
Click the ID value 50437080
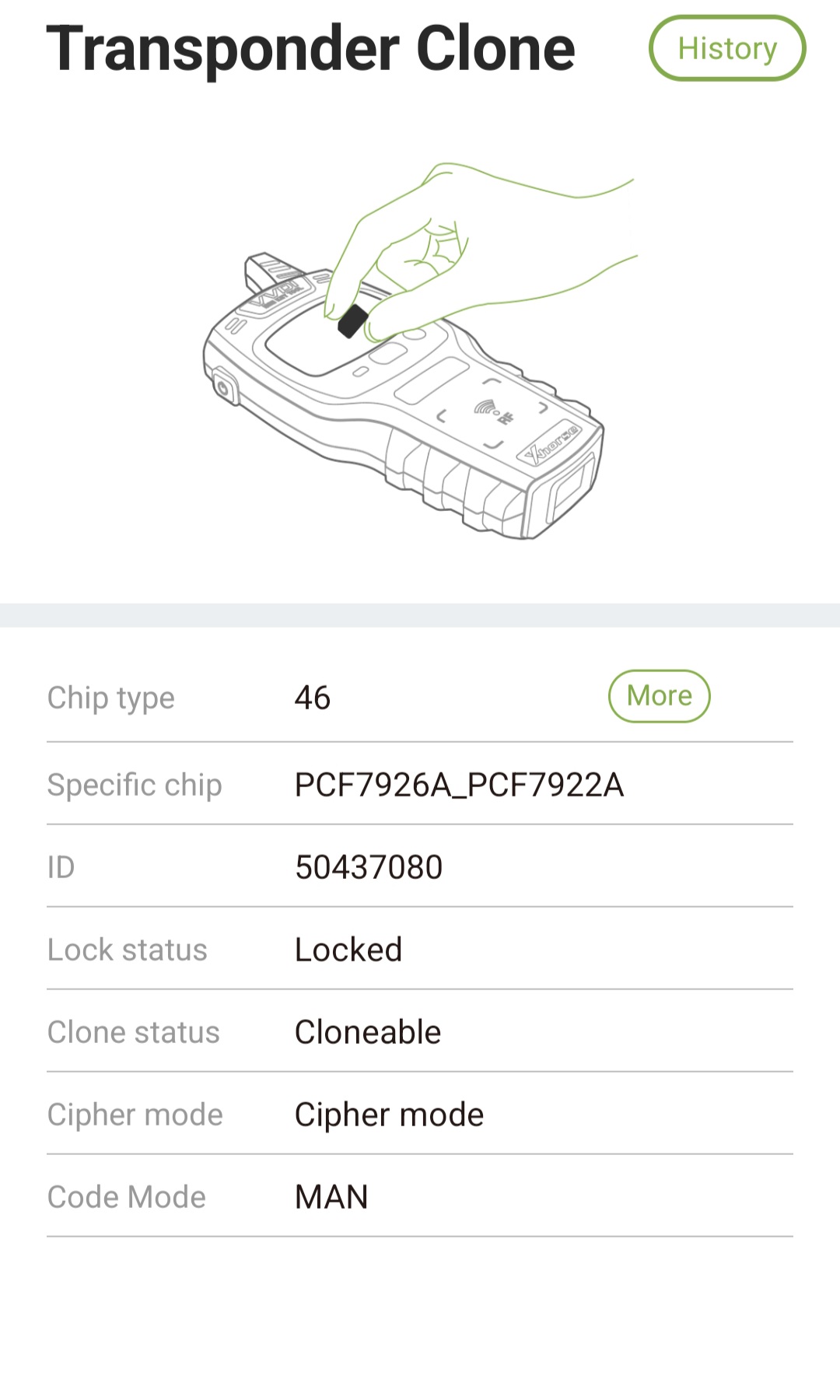[x=369, y=867]
